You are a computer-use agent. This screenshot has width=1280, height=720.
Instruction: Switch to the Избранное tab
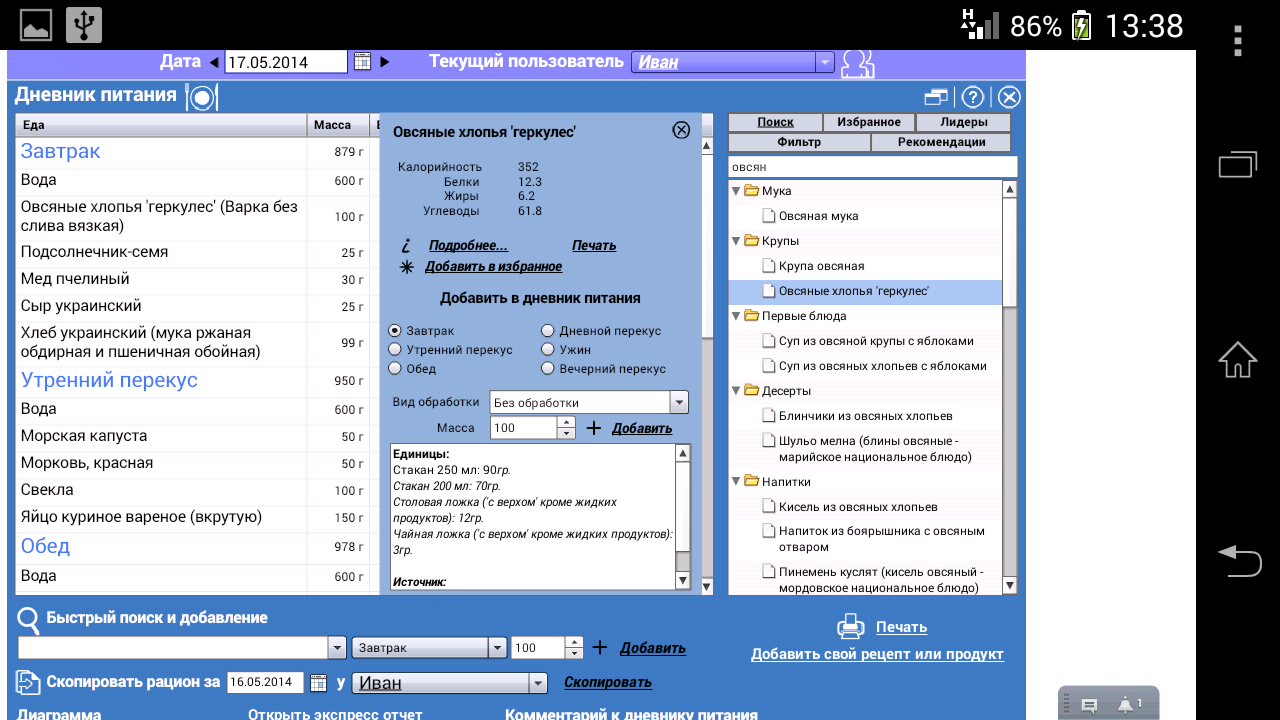pyautogui.click(x=868, y=122)
